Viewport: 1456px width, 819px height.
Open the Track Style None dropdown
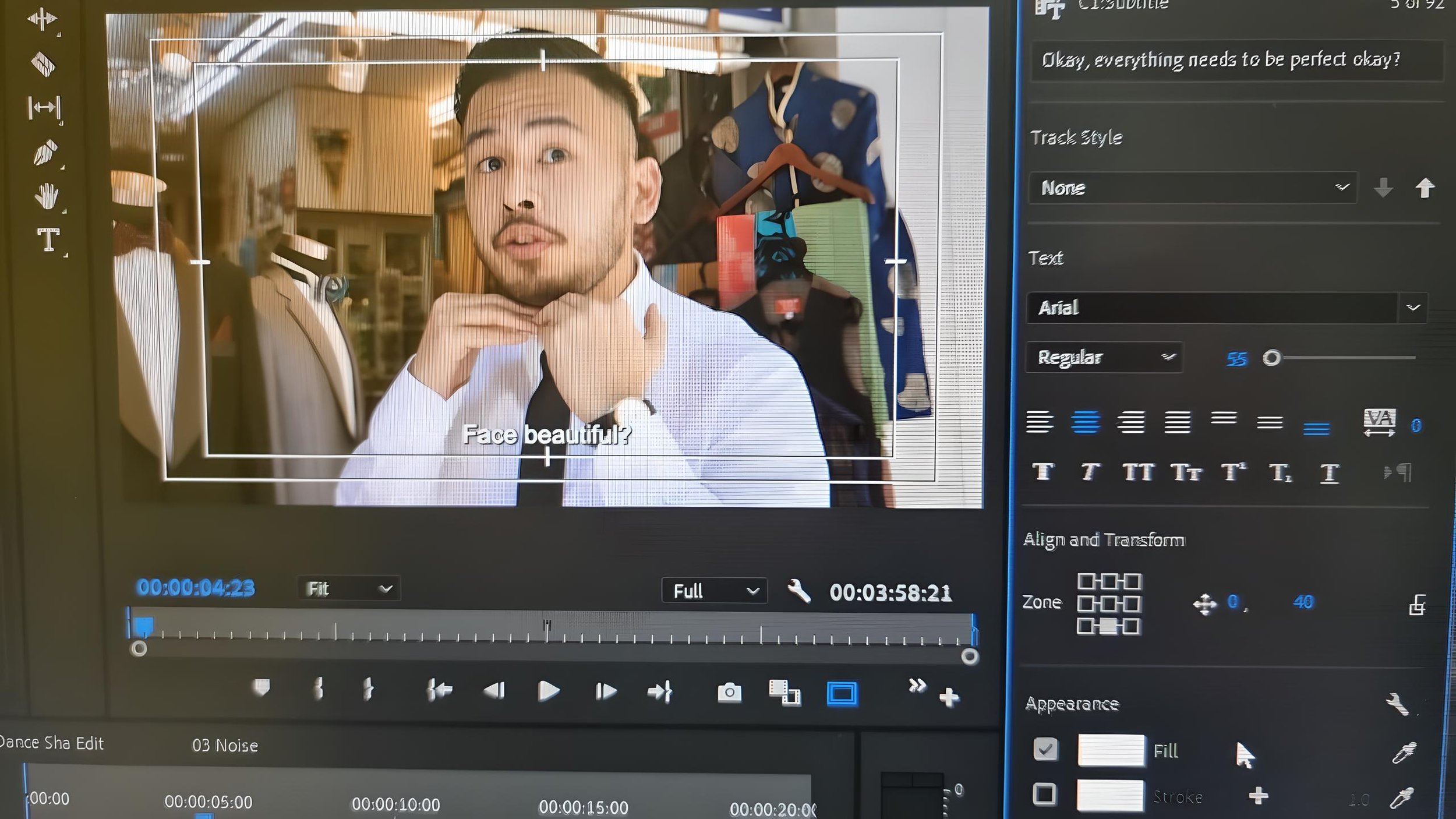click(1193, 188)
